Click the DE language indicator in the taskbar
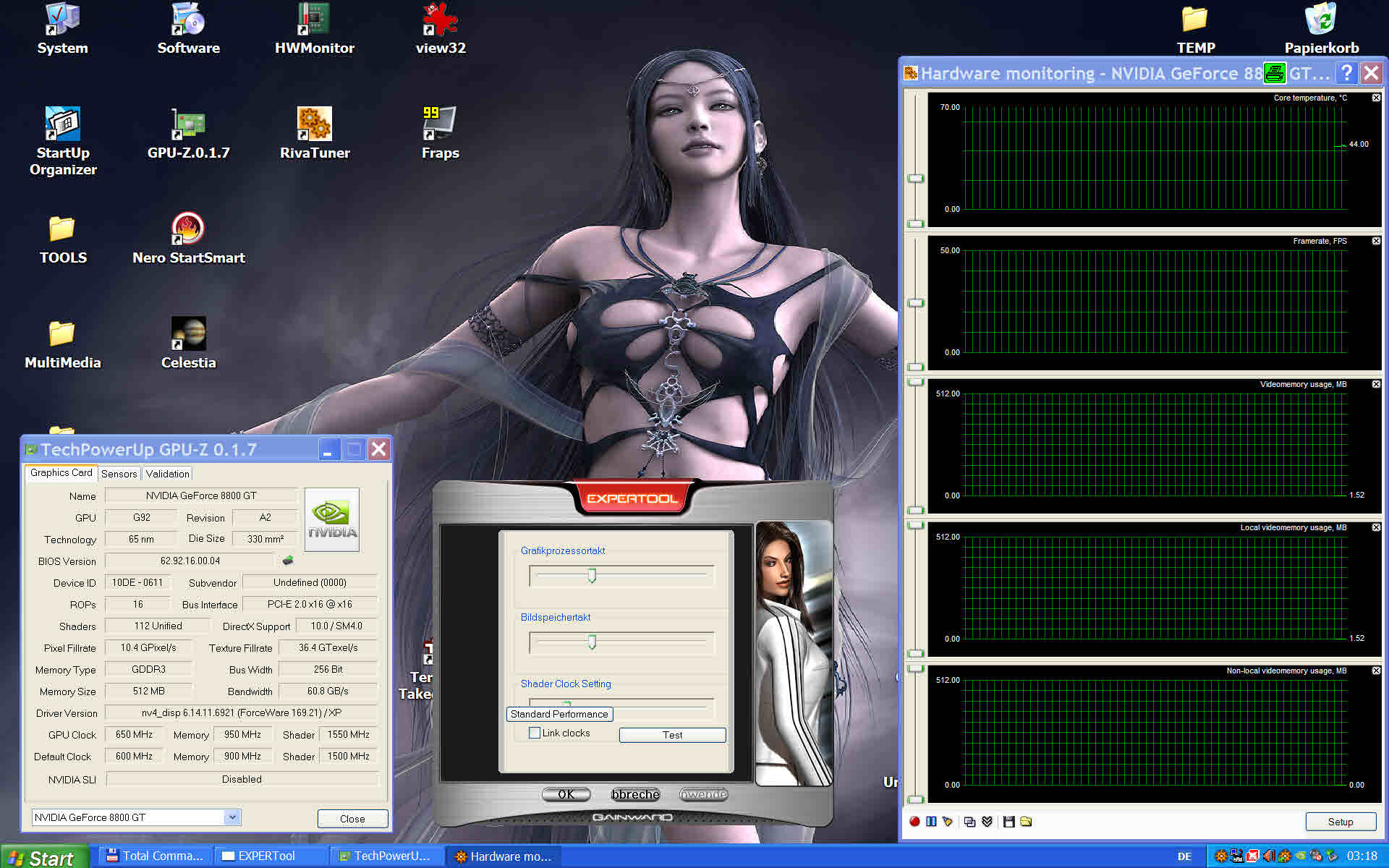The image size is (1389, 868). point(1184,856)
